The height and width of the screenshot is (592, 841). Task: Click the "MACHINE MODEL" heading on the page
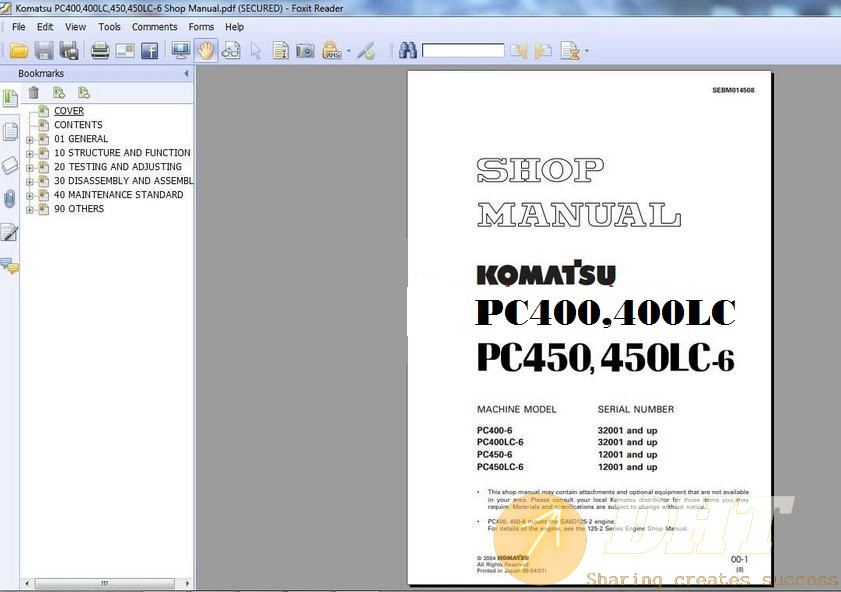517,409
